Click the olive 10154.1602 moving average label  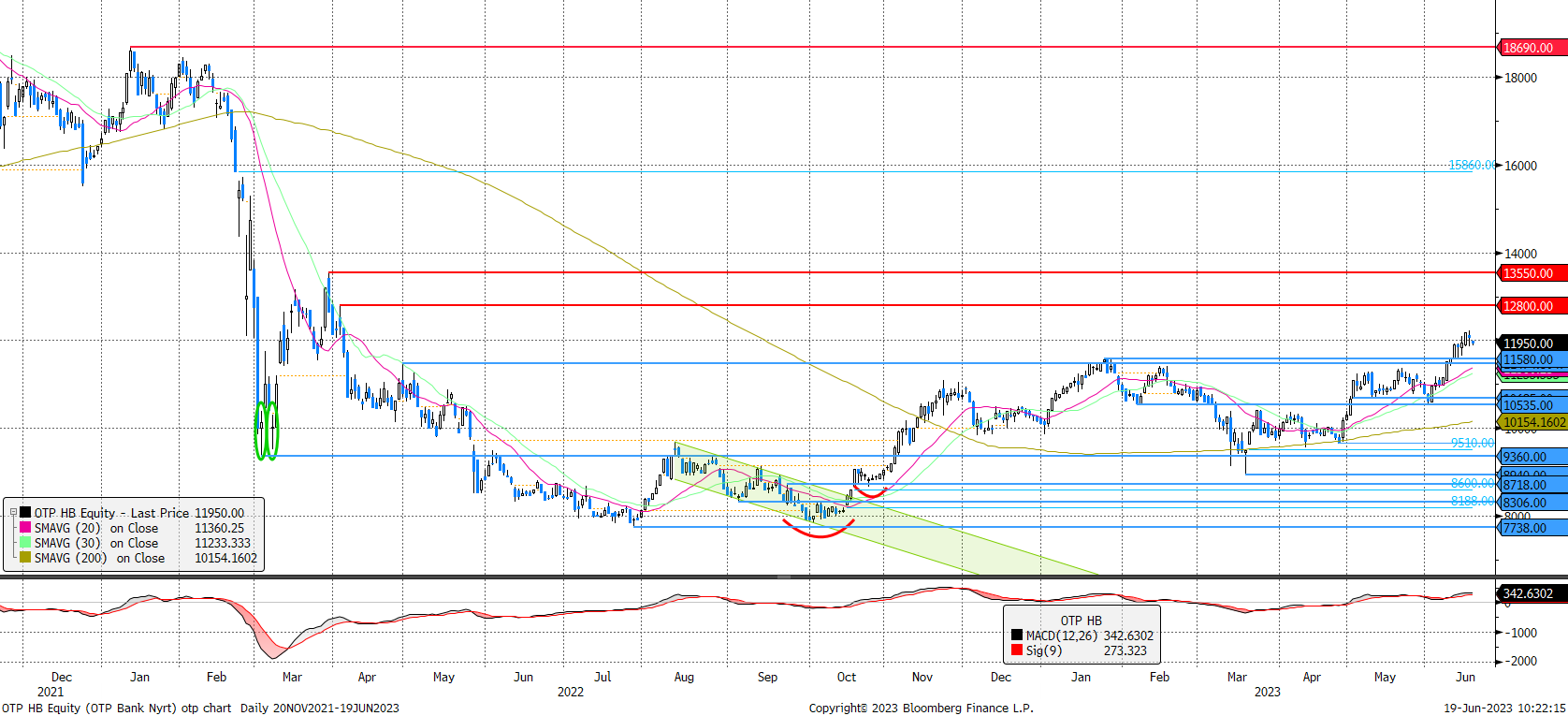tap(1532, 422)
